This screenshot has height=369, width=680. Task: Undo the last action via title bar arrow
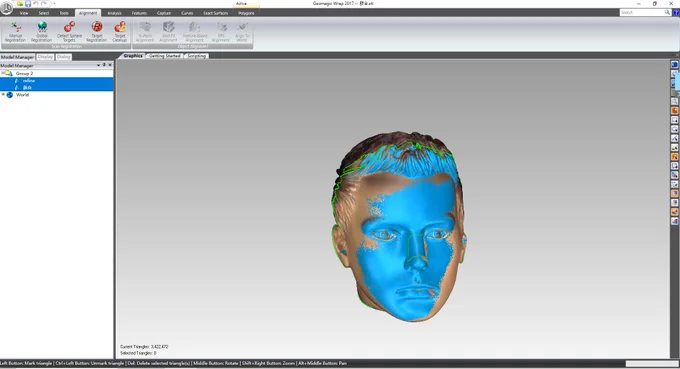tap(36, 4)
